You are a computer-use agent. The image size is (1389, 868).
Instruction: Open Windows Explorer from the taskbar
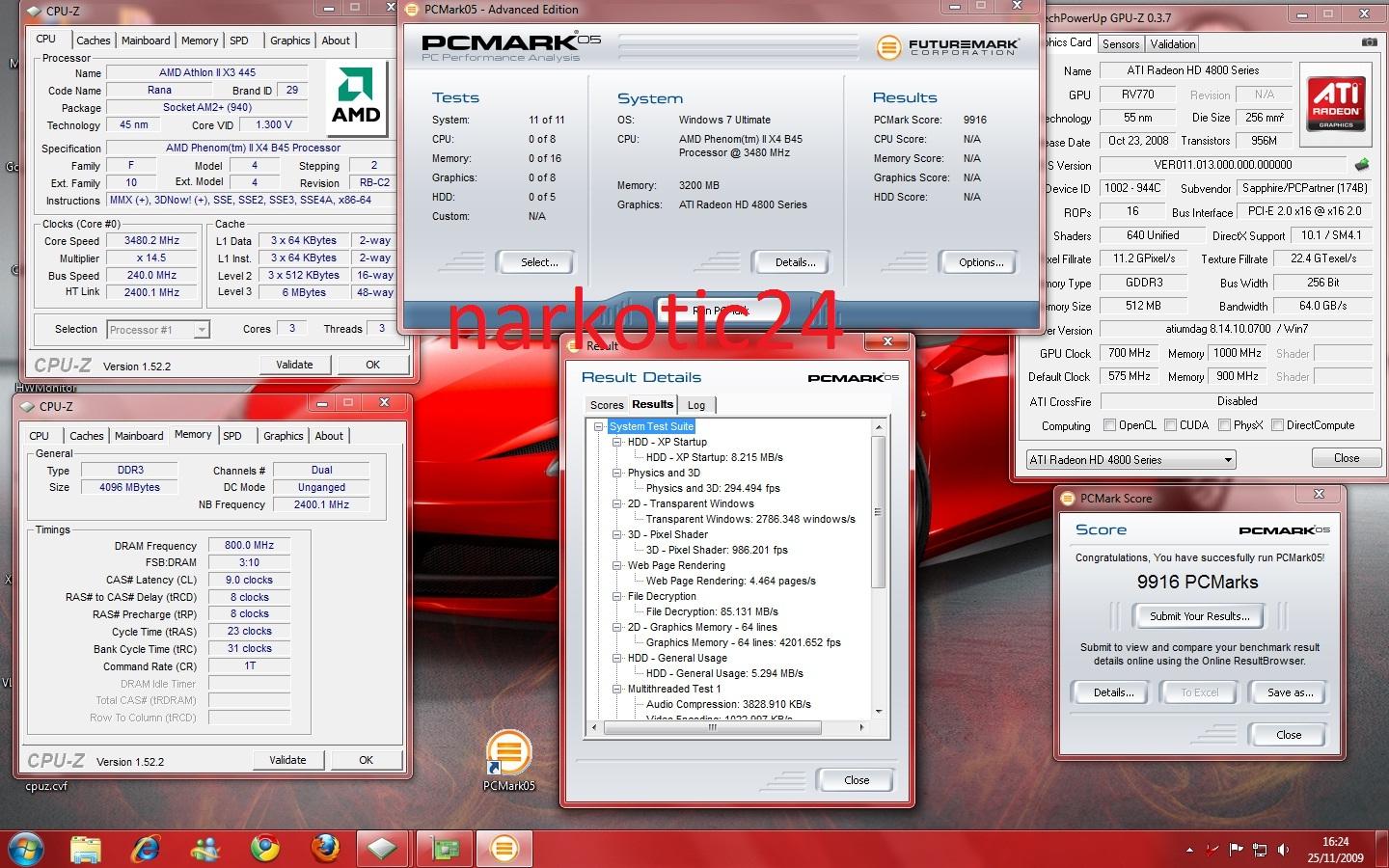coord(86,849)
